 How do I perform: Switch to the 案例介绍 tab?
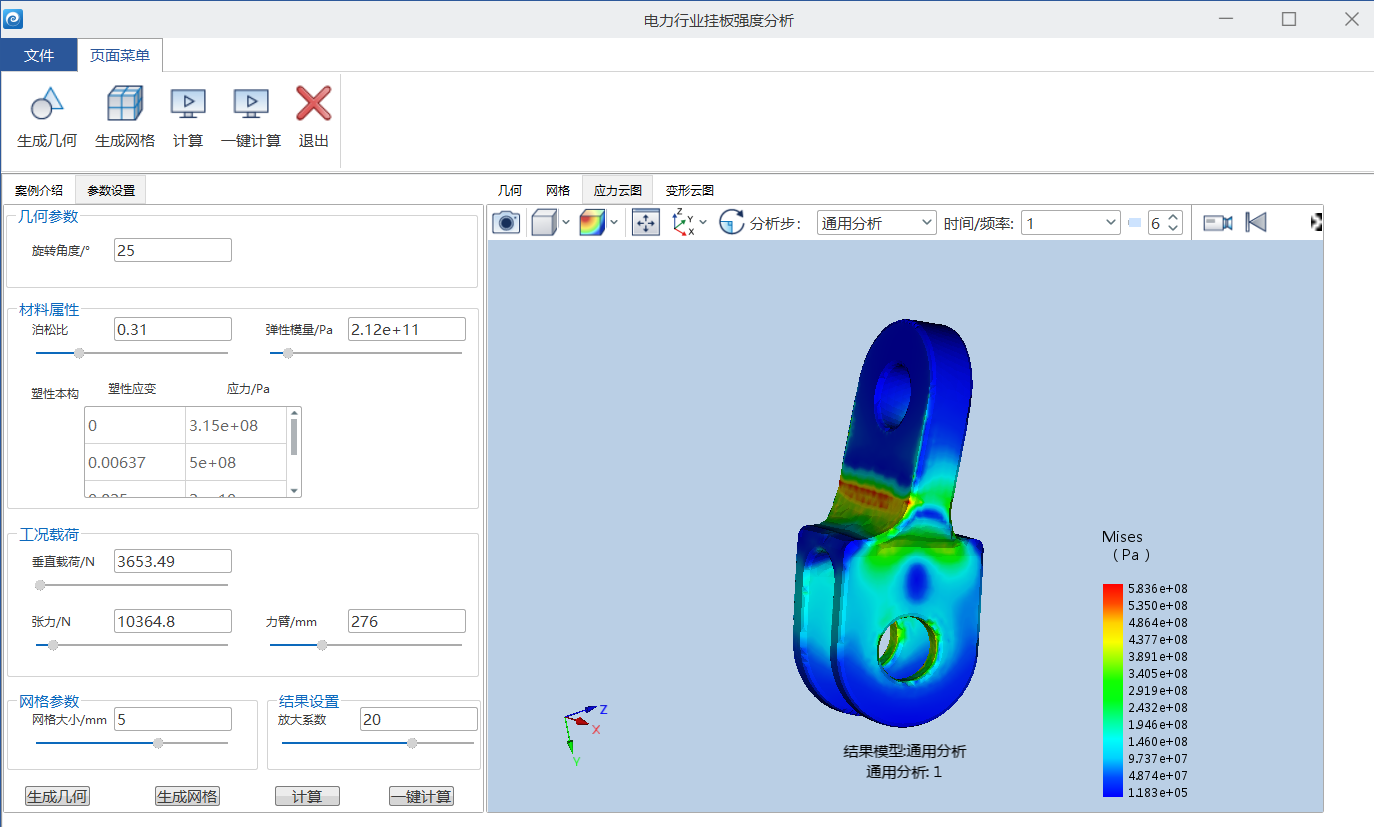[x=39, y=190]
